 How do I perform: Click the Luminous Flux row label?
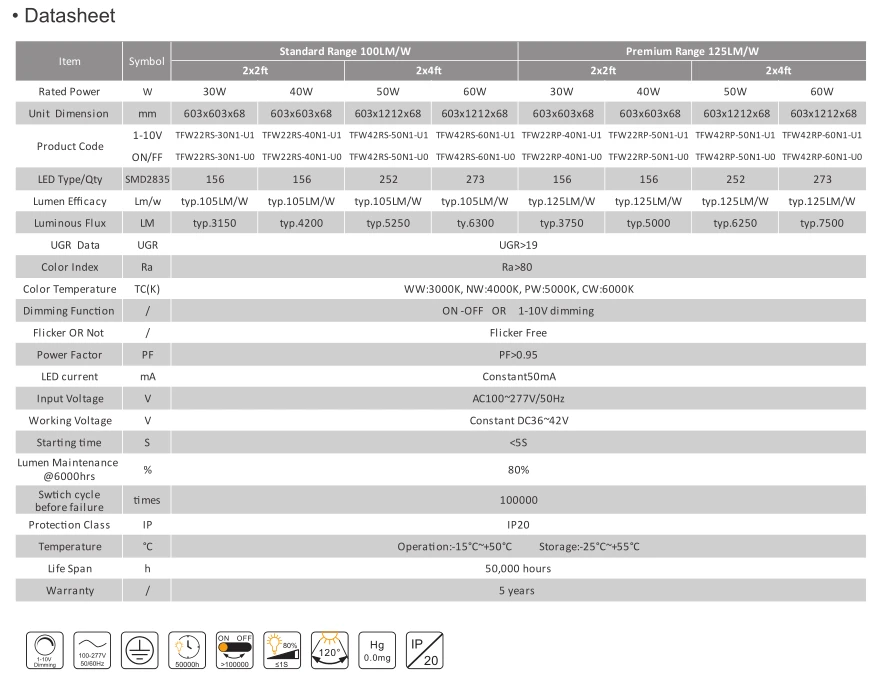(x=69, y=223)
